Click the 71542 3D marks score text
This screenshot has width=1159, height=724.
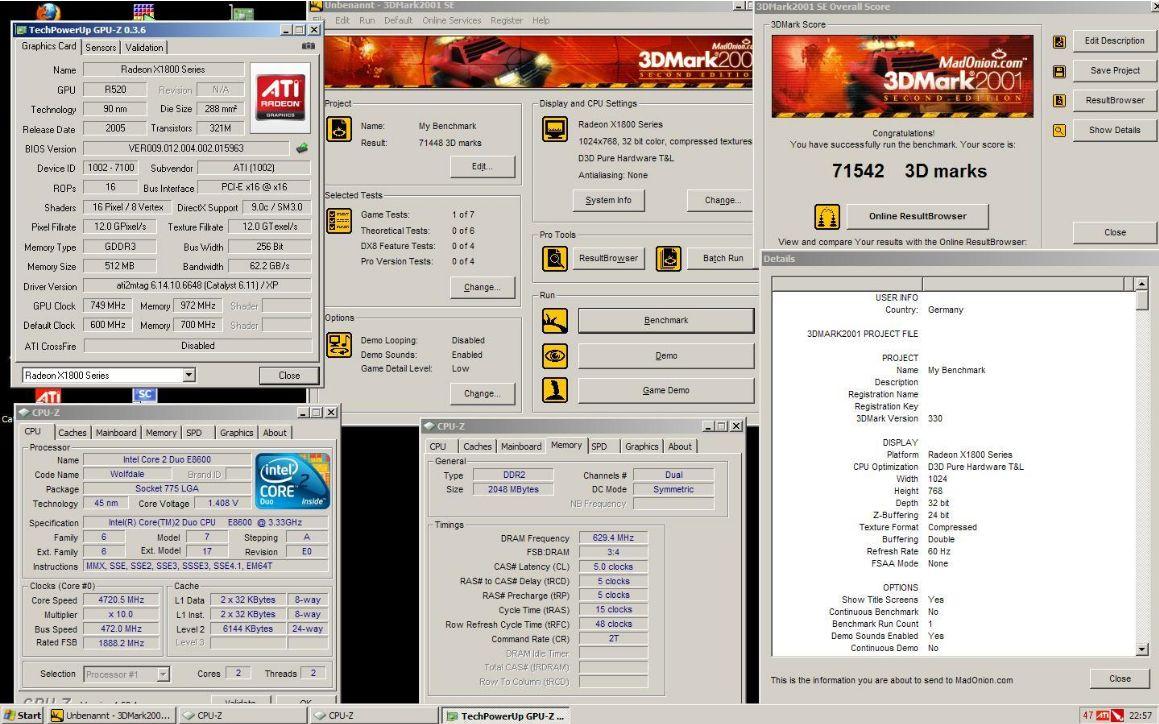click(x=909, y=171)
